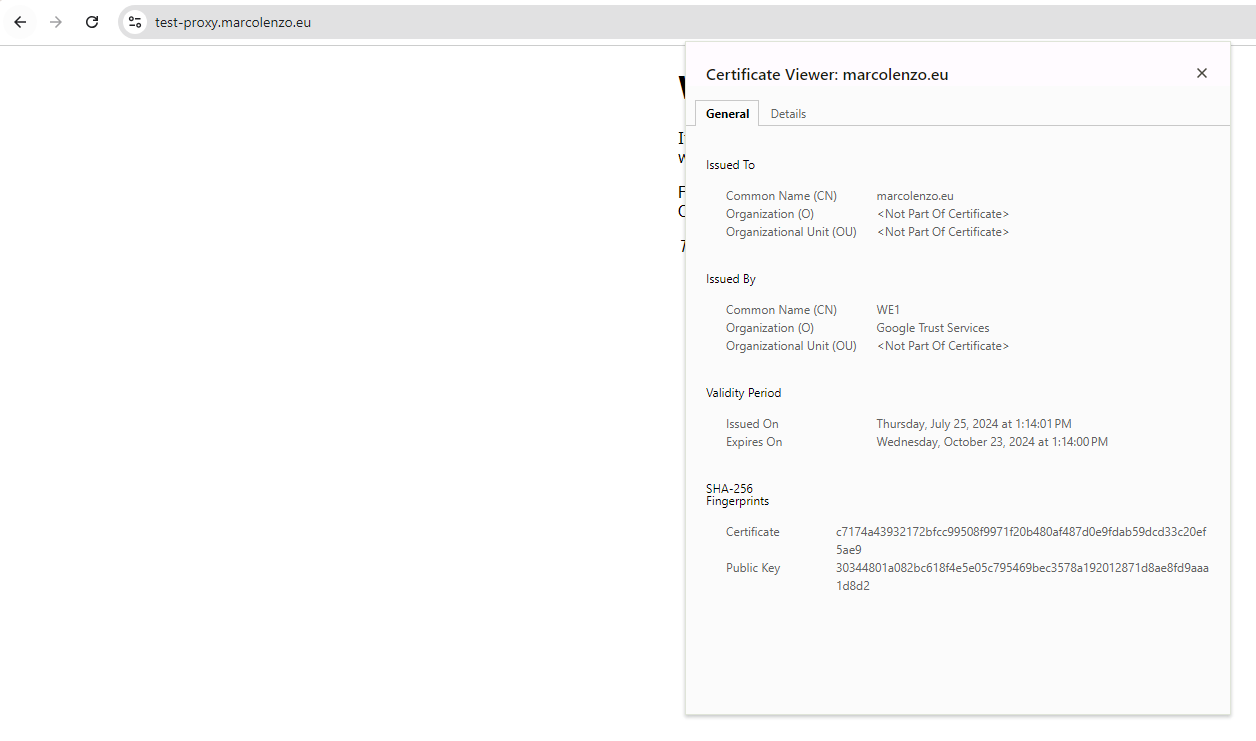Select the Google Trust Services organization text
This screenshot has width=1256, height=741.
tap(932, 327)
